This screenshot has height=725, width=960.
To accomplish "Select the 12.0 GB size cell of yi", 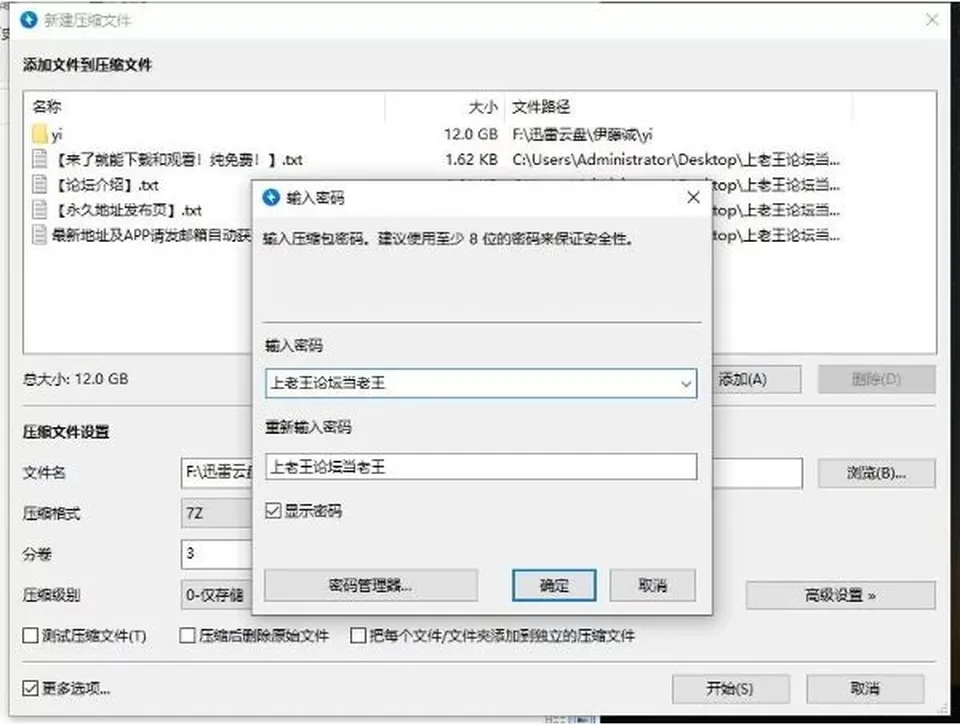I will [x=470, y=134].
